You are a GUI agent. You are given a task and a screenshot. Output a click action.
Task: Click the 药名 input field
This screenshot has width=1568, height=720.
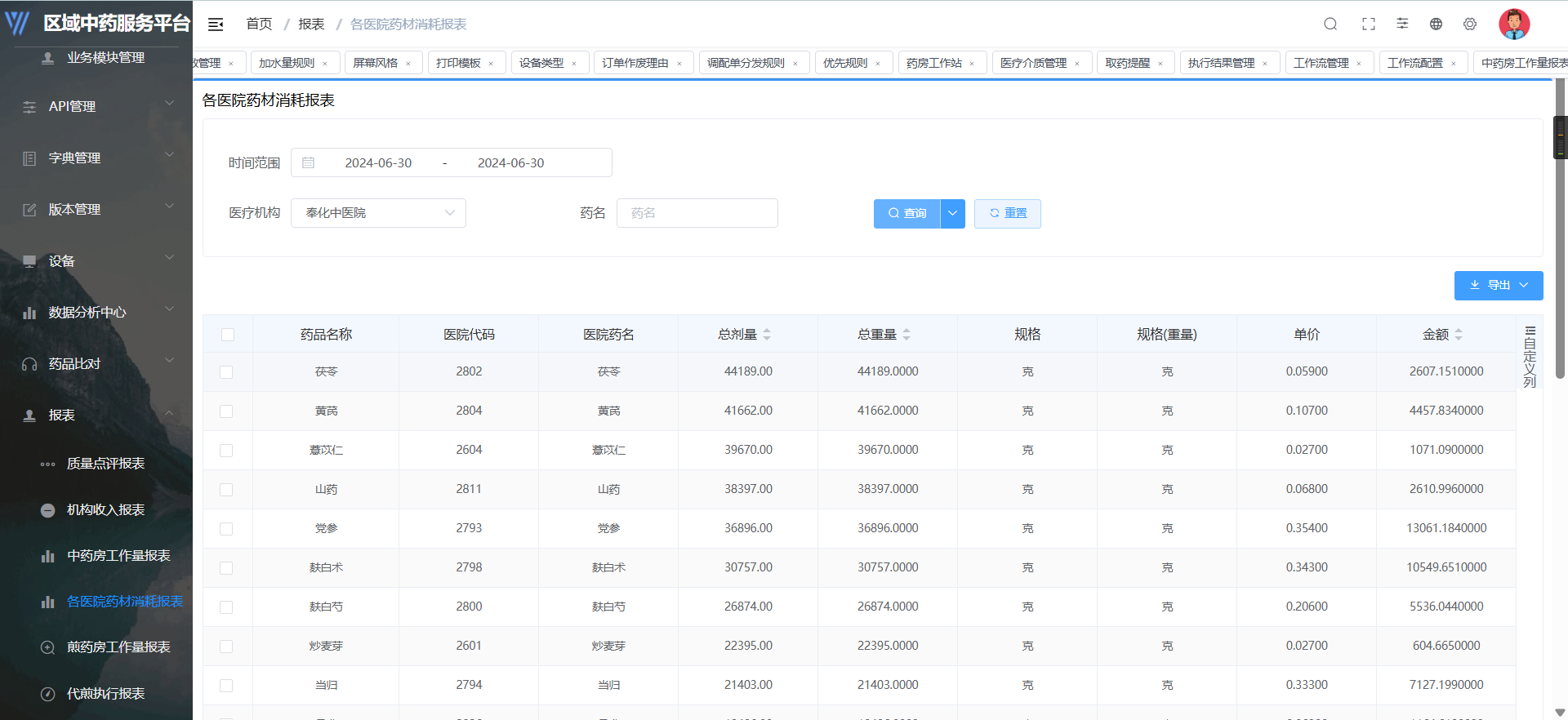(697, 213)
